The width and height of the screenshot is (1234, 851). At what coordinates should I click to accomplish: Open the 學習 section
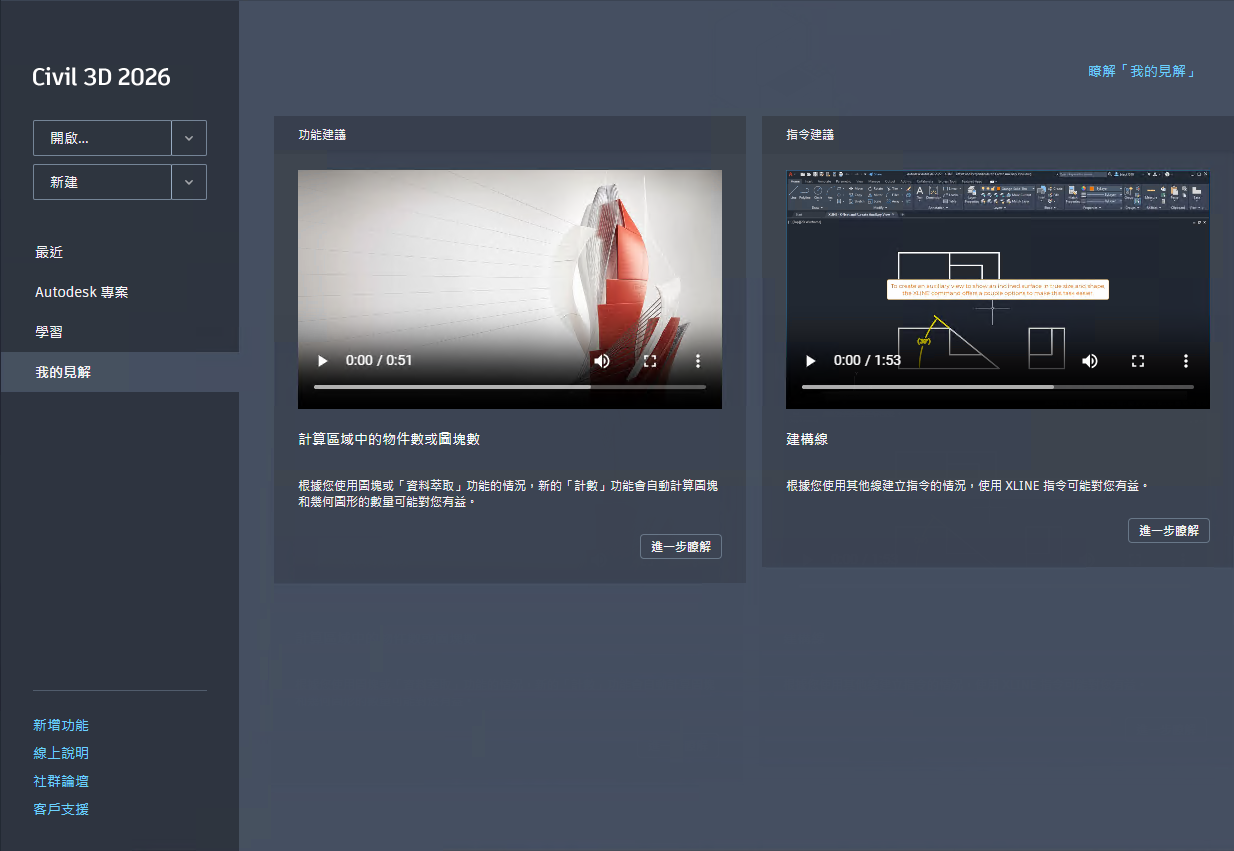119,332
